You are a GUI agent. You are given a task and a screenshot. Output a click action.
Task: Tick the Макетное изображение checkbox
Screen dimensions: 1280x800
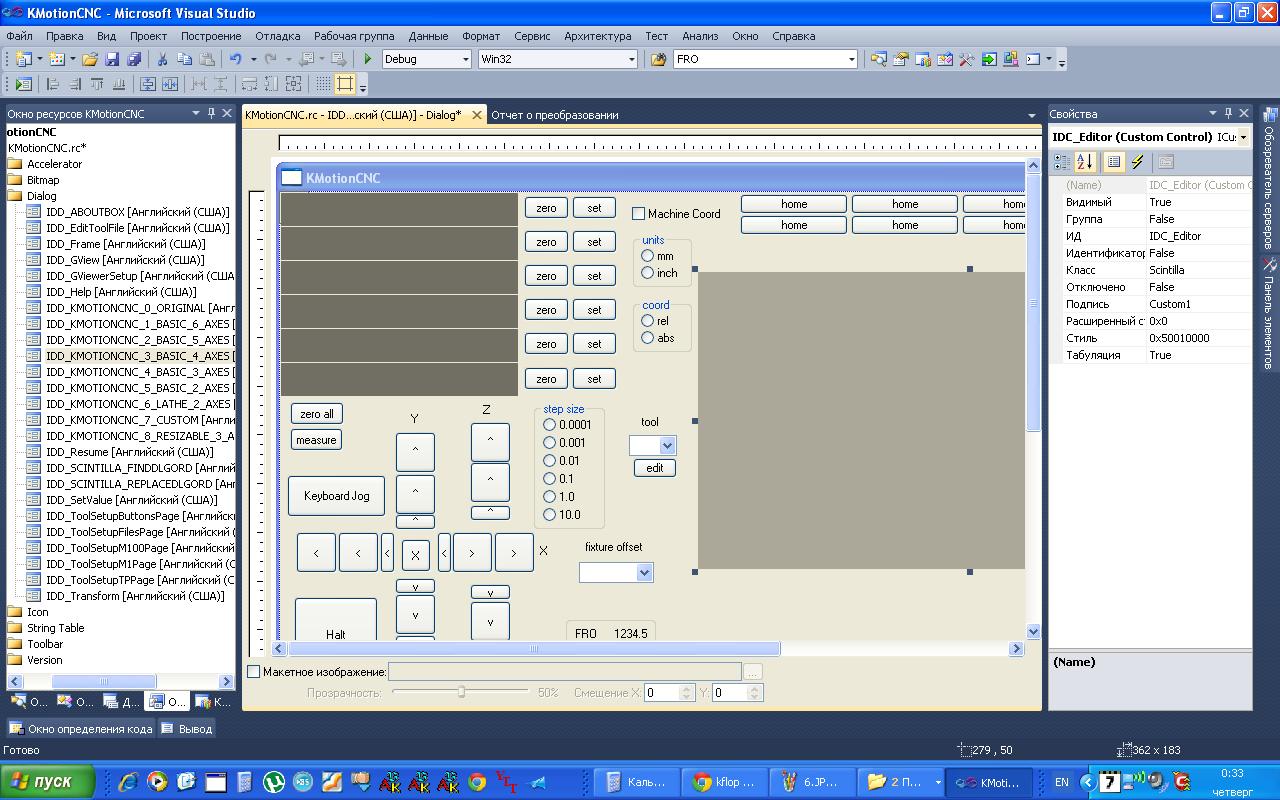pyautogui.click(x=254, y=672)
